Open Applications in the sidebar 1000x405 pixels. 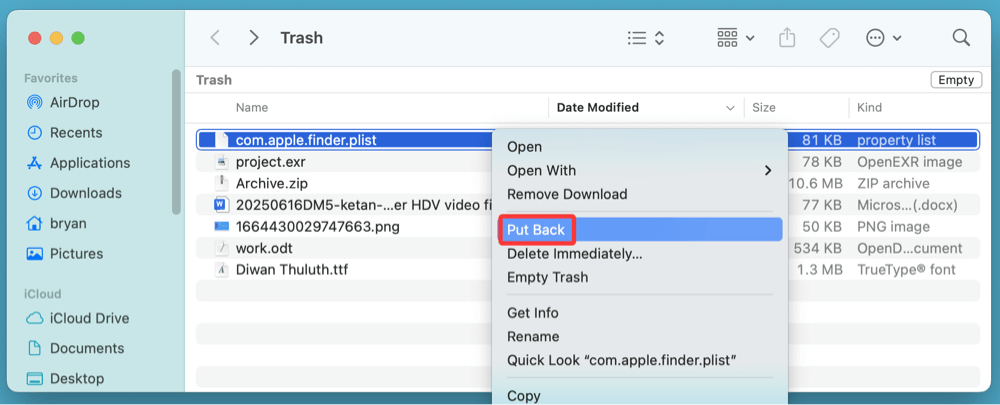point(78,163)
